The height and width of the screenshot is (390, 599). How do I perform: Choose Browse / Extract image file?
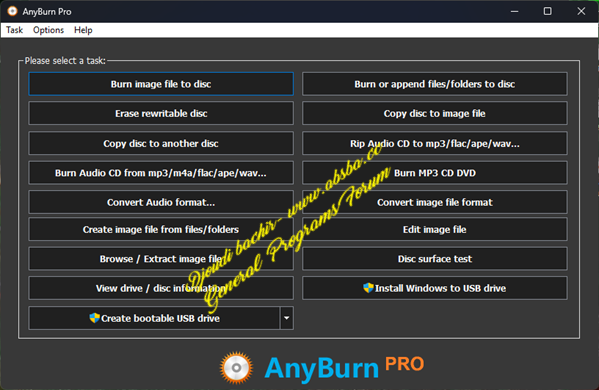[161, 259]
